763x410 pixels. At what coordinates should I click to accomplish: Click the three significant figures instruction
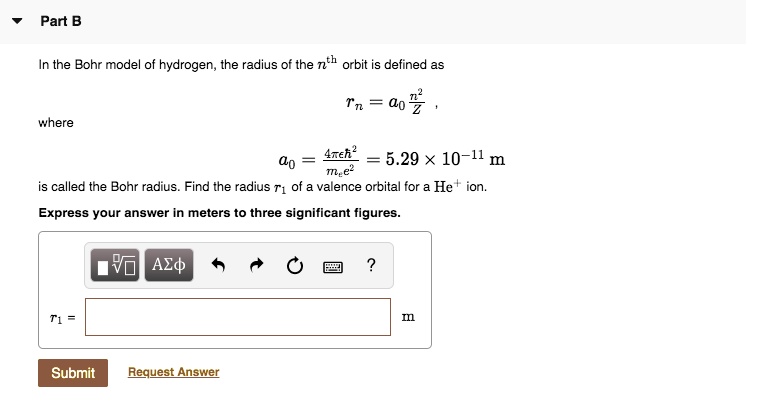pos(219,213)
